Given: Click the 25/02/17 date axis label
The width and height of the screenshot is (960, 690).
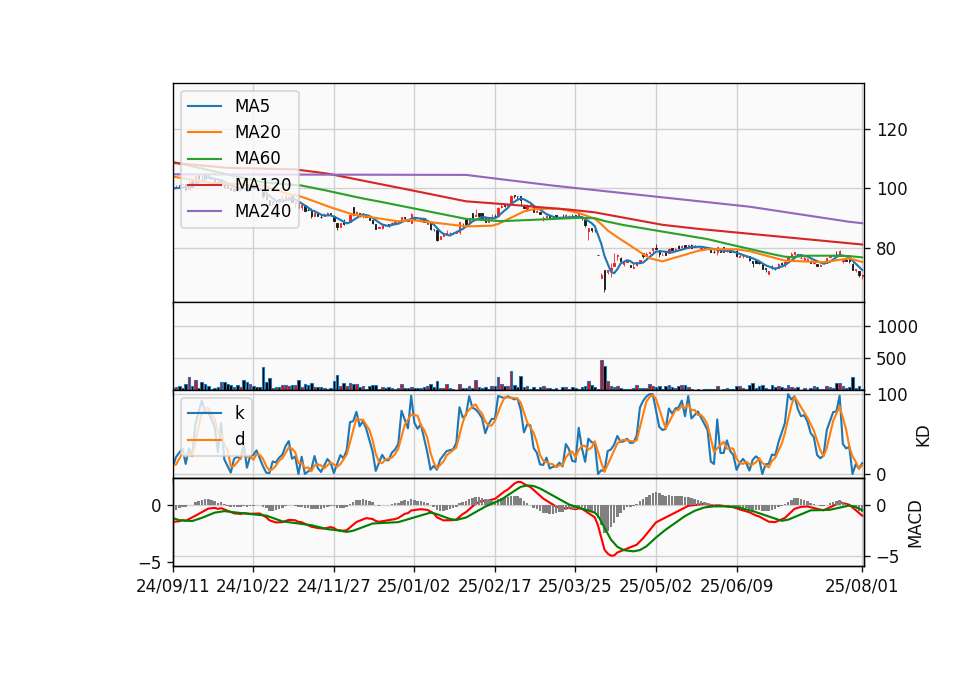Looking at the screenshot, I should [x=495, y=586].
